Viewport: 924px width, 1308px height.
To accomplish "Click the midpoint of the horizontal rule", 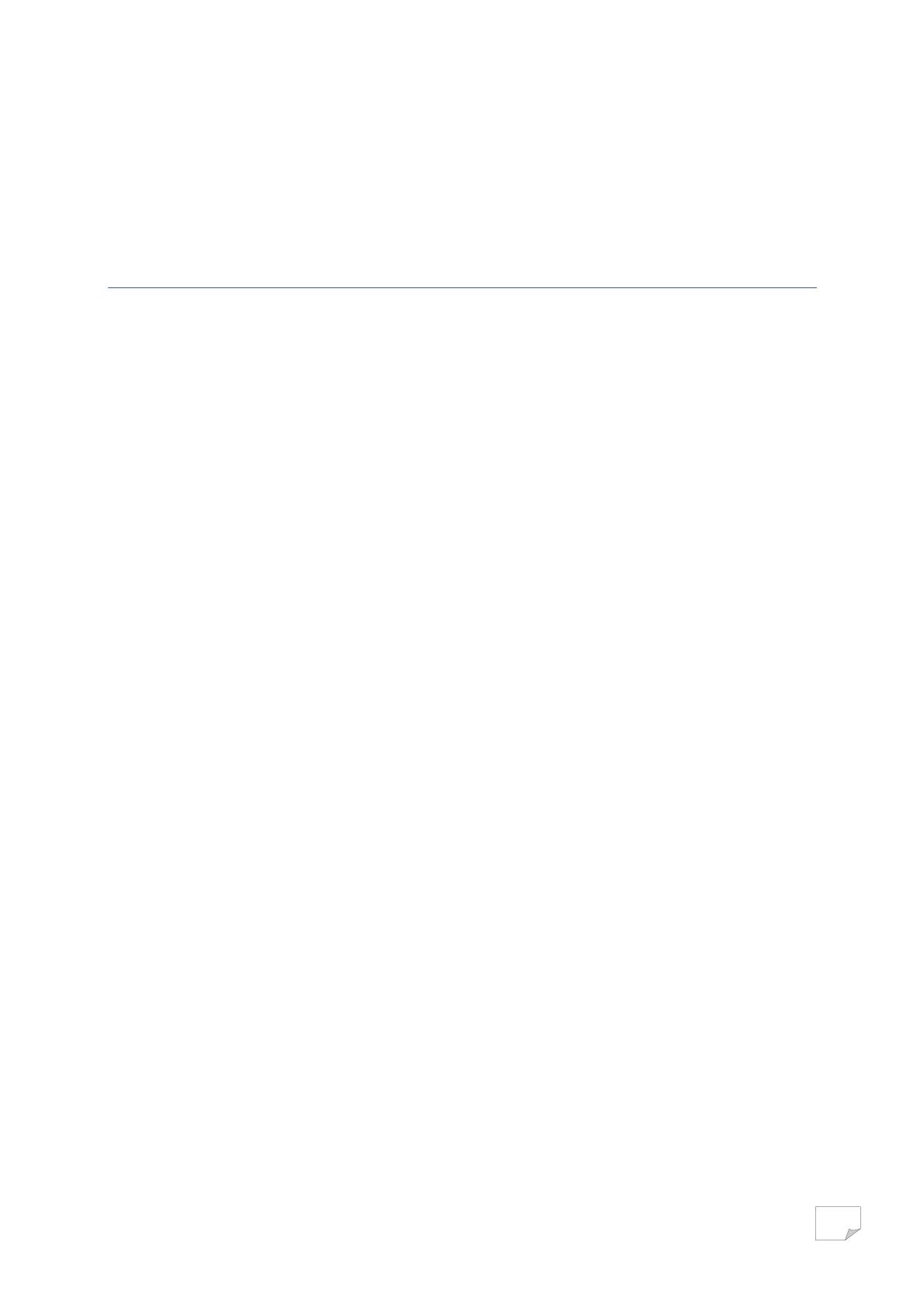I will [462, 287].
